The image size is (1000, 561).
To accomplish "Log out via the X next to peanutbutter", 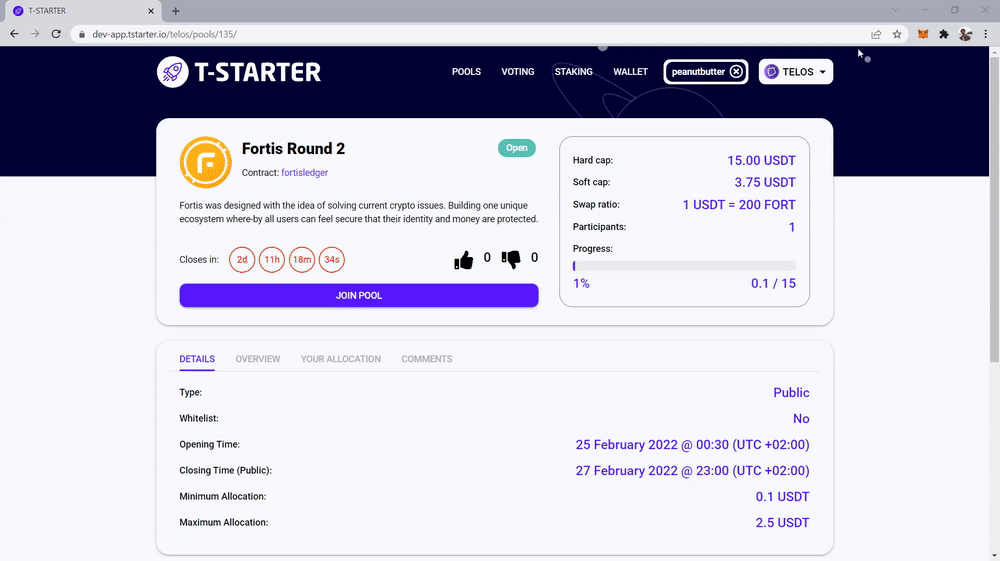I will (736, 71).
